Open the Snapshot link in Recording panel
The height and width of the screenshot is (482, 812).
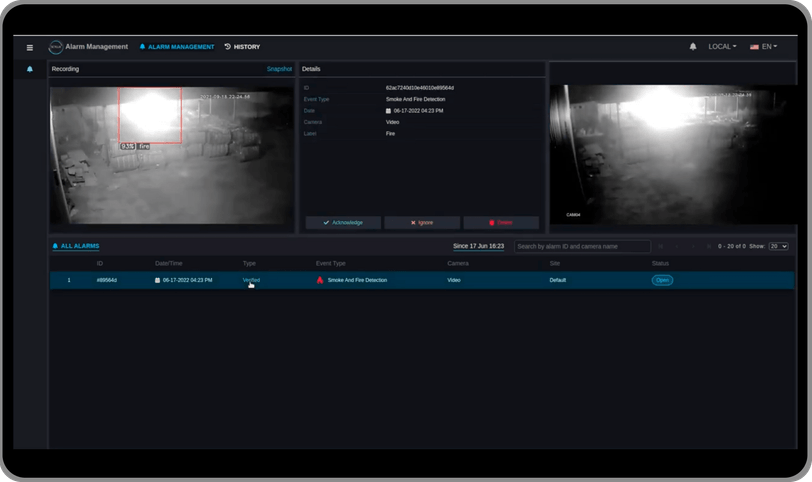279,69
